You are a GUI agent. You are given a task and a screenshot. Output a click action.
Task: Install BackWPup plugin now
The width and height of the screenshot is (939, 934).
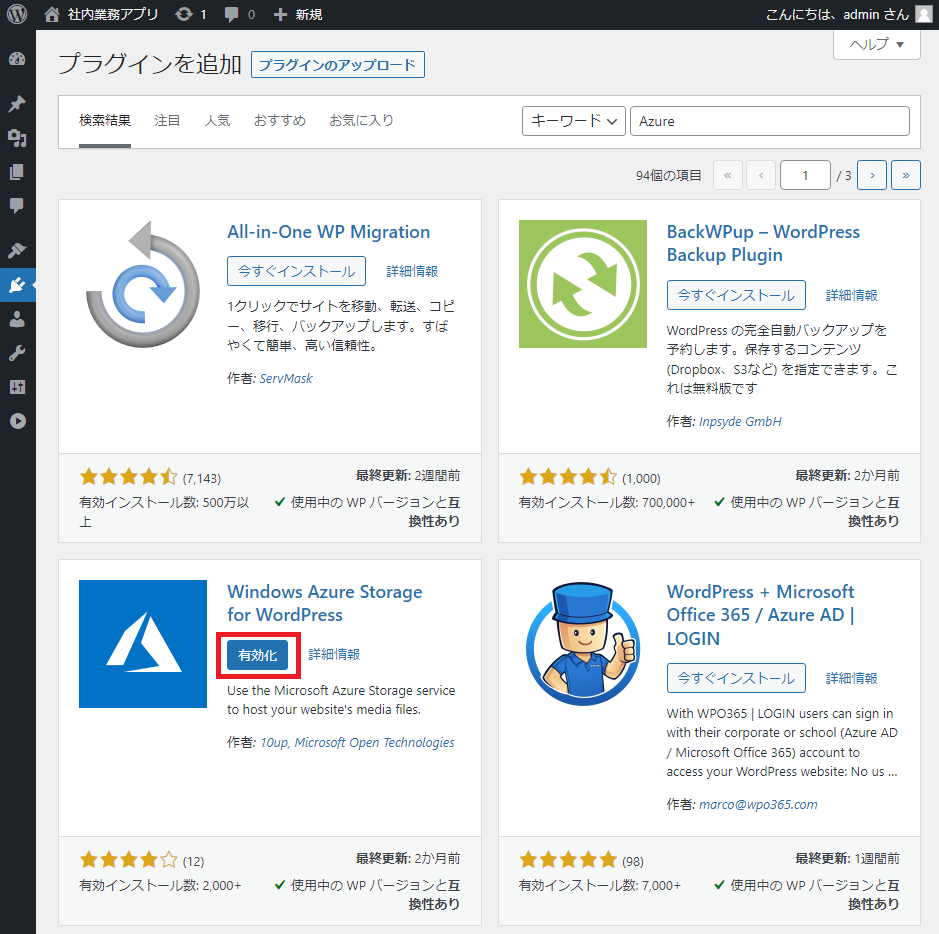point(736,295)
